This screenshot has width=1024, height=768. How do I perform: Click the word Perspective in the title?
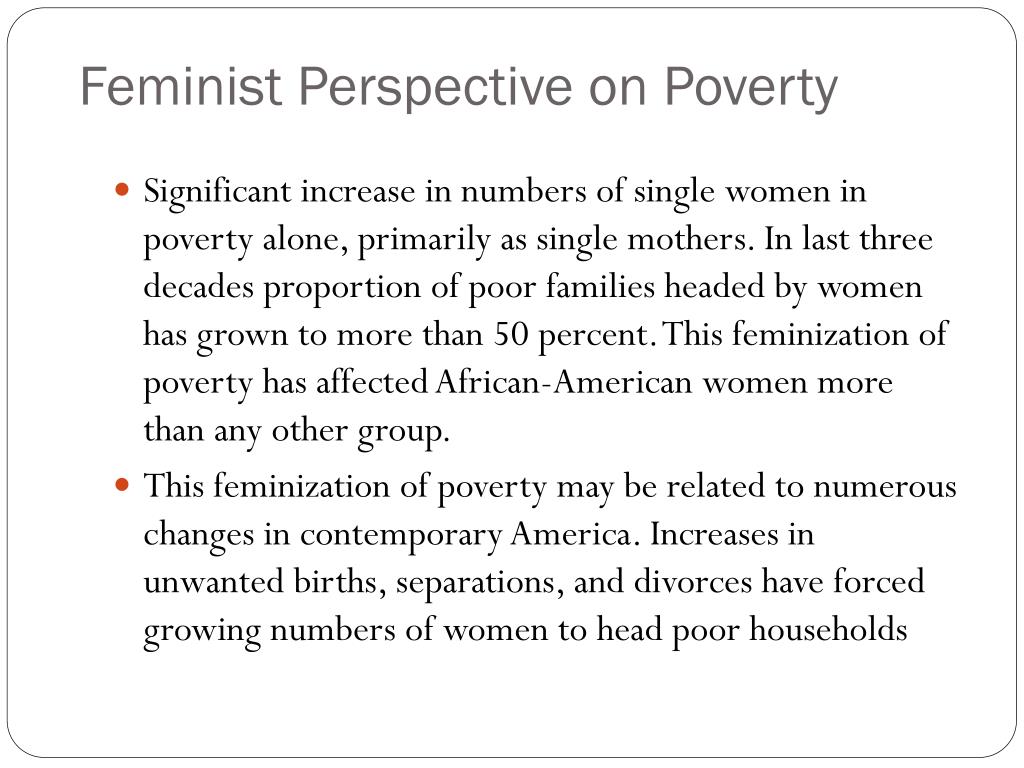coord(436,88)
